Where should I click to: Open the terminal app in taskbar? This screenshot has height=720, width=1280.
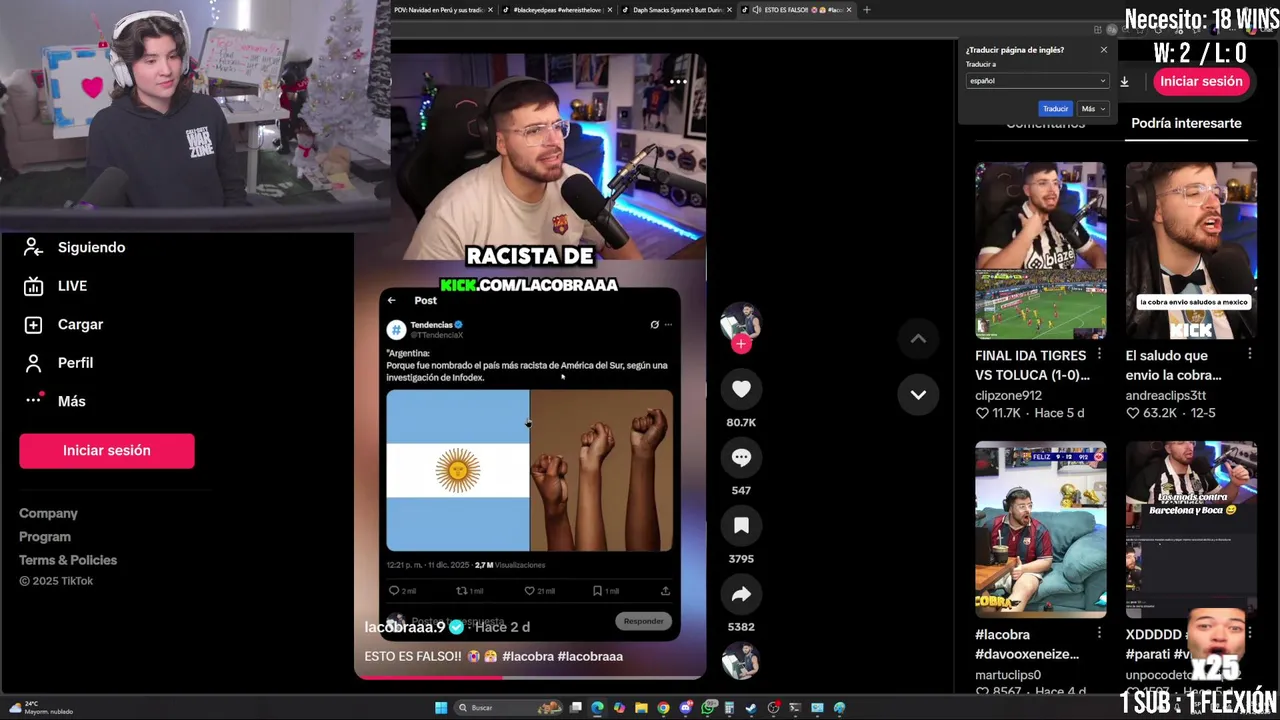(795, 708)
